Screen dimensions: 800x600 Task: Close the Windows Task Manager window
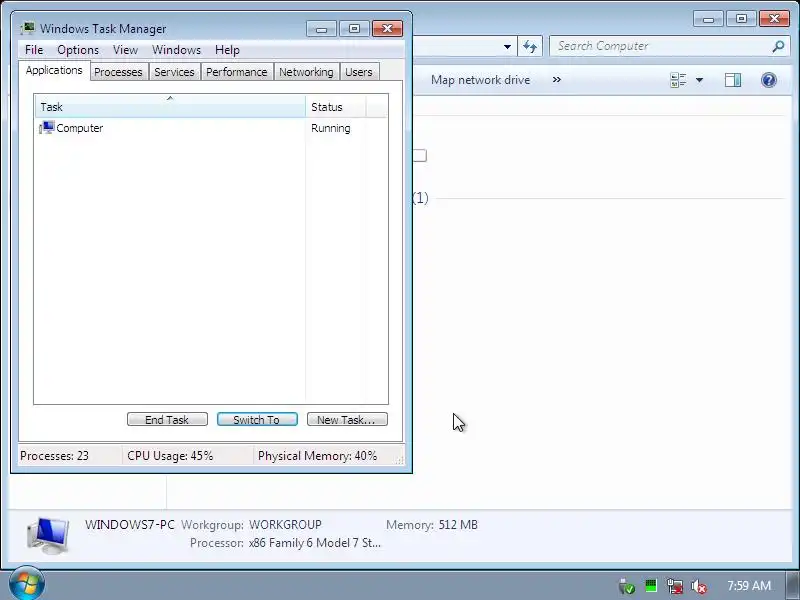pos(387,29)
